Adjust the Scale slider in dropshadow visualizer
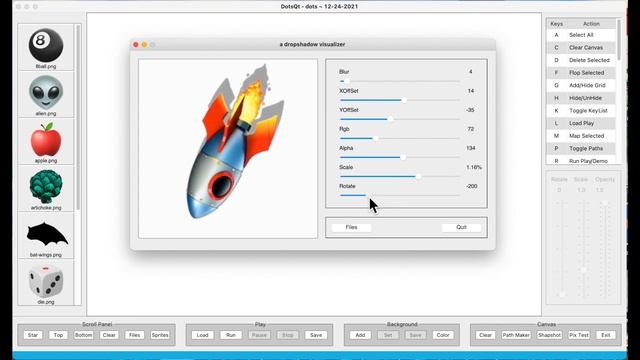Image resolution: width=640 pixels, height=360 pixels. 400,176
